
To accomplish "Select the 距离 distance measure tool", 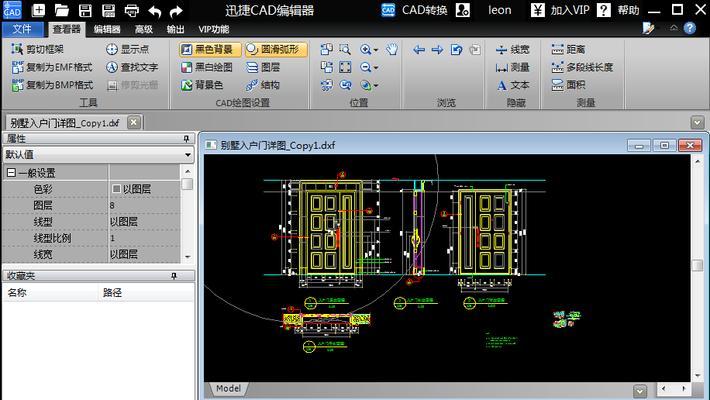I will [568, 49].
